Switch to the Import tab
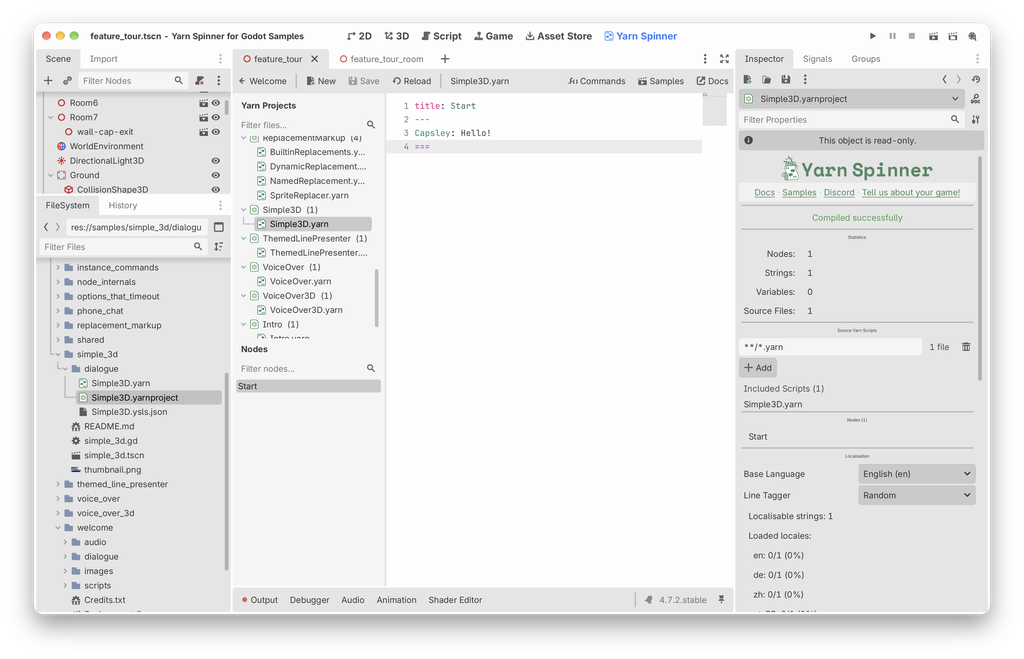This screenshot has height=659, width=1024. 103,59
